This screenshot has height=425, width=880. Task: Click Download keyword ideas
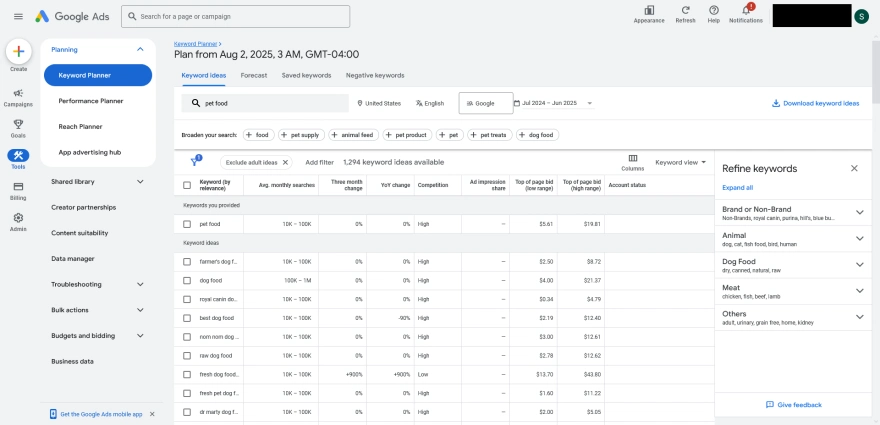click(x=815, y=103)
